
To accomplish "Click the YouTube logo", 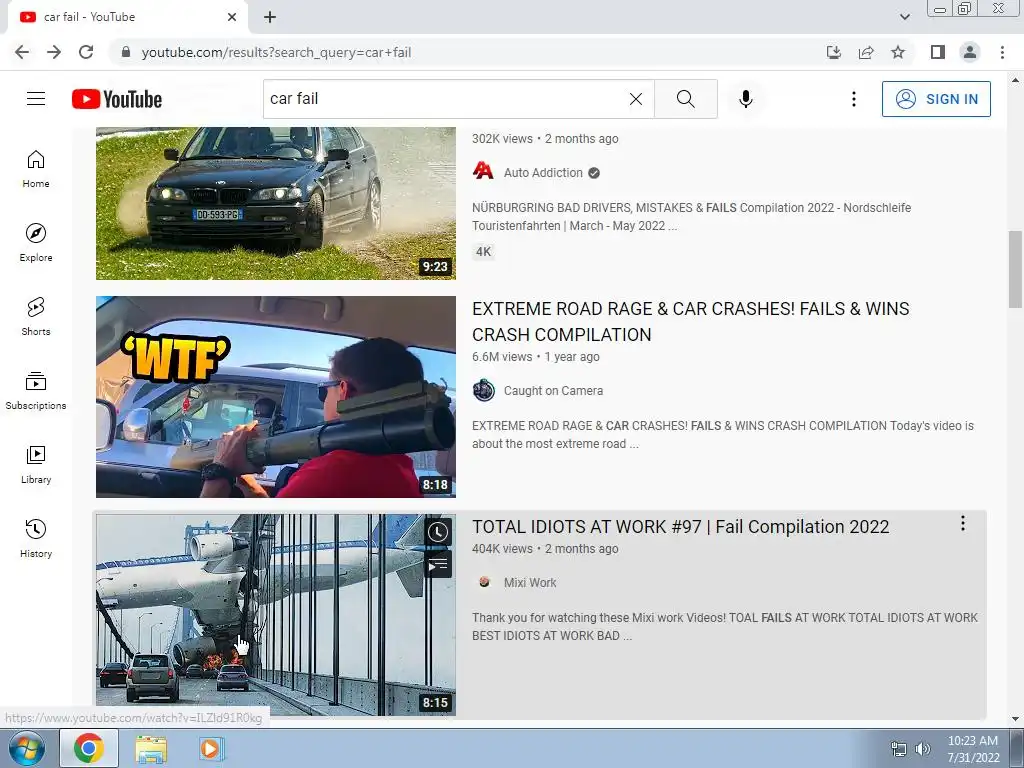I will [117, 99].
